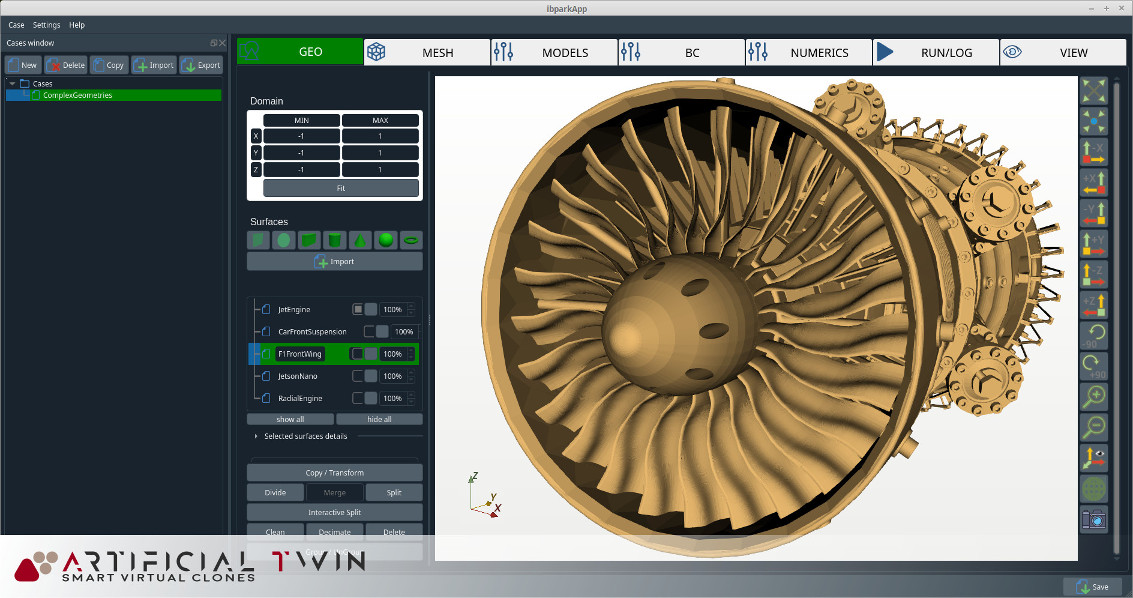1133x598 pixels.
Task: Click Fit under the Domain table
Action: [341, 188]
